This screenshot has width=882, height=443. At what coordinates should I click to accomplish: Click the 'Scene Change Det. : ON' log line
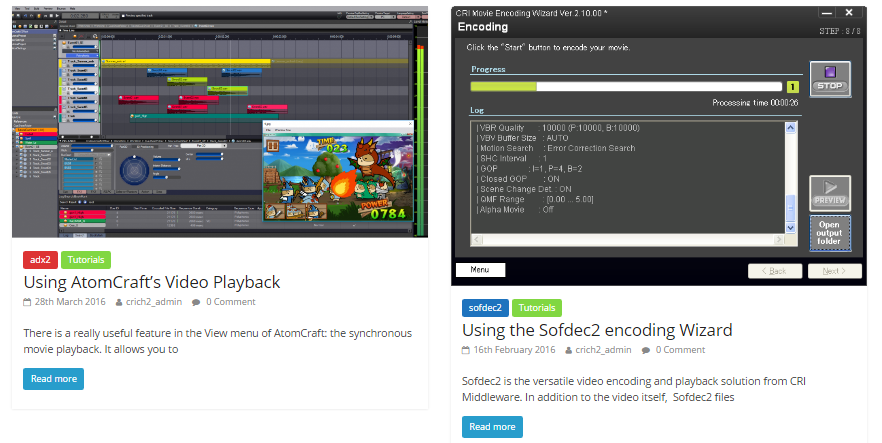[x=524, y=189]
